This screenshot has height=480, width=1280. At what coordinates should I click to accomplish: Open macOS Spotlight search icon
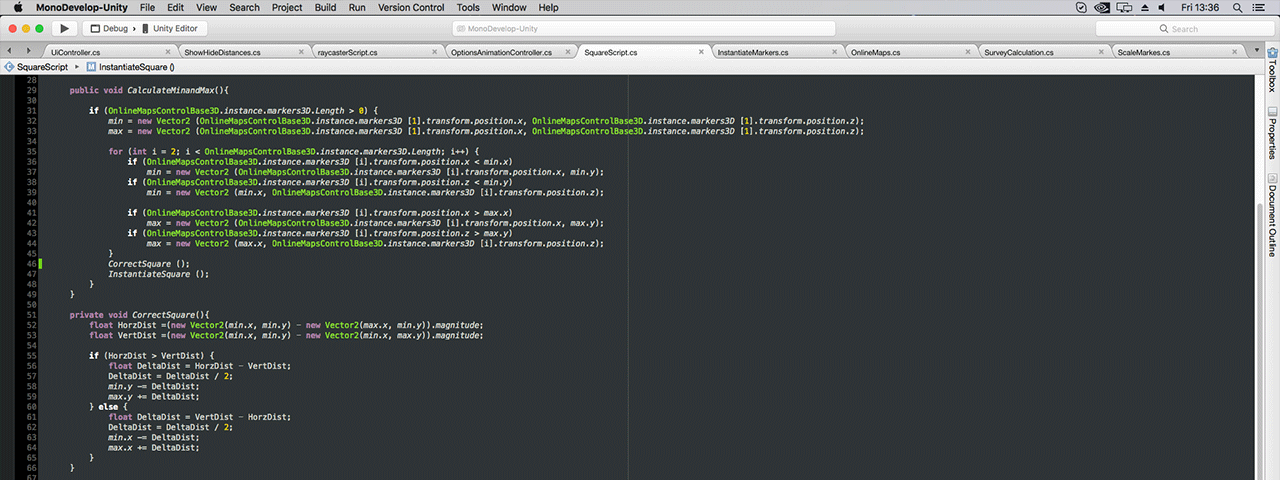(x=1238, y=7)
